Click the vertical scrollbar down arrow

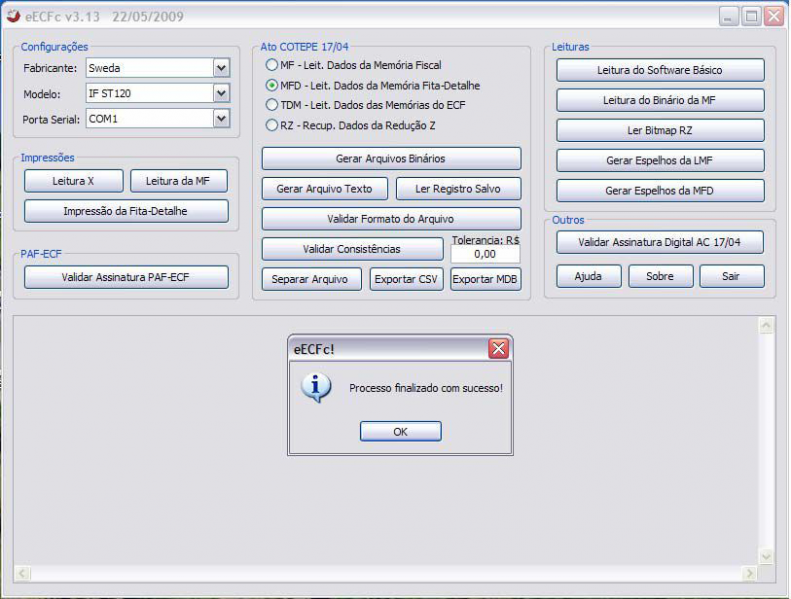766,556
